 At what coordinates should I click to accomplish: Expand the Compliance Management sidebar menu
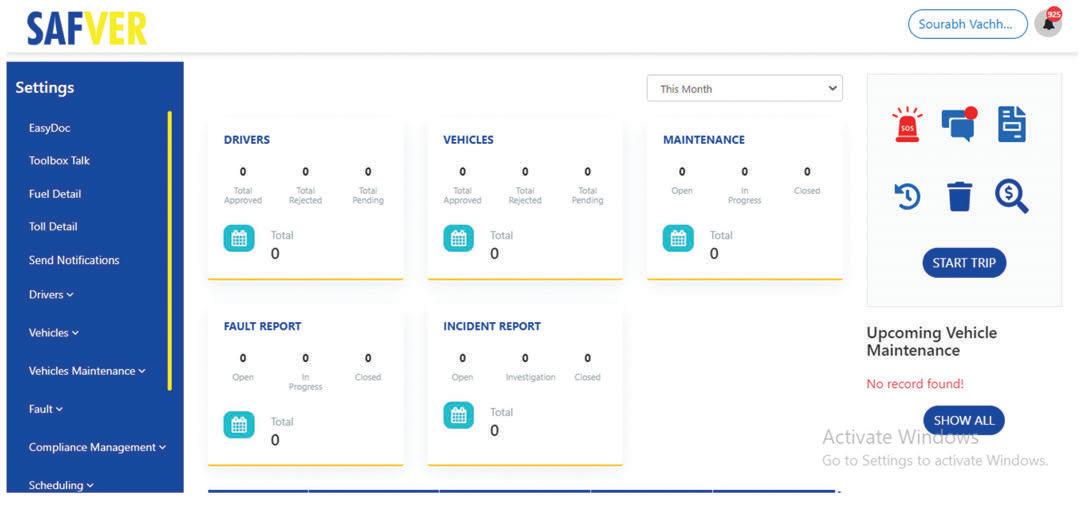tap(97, 447)
